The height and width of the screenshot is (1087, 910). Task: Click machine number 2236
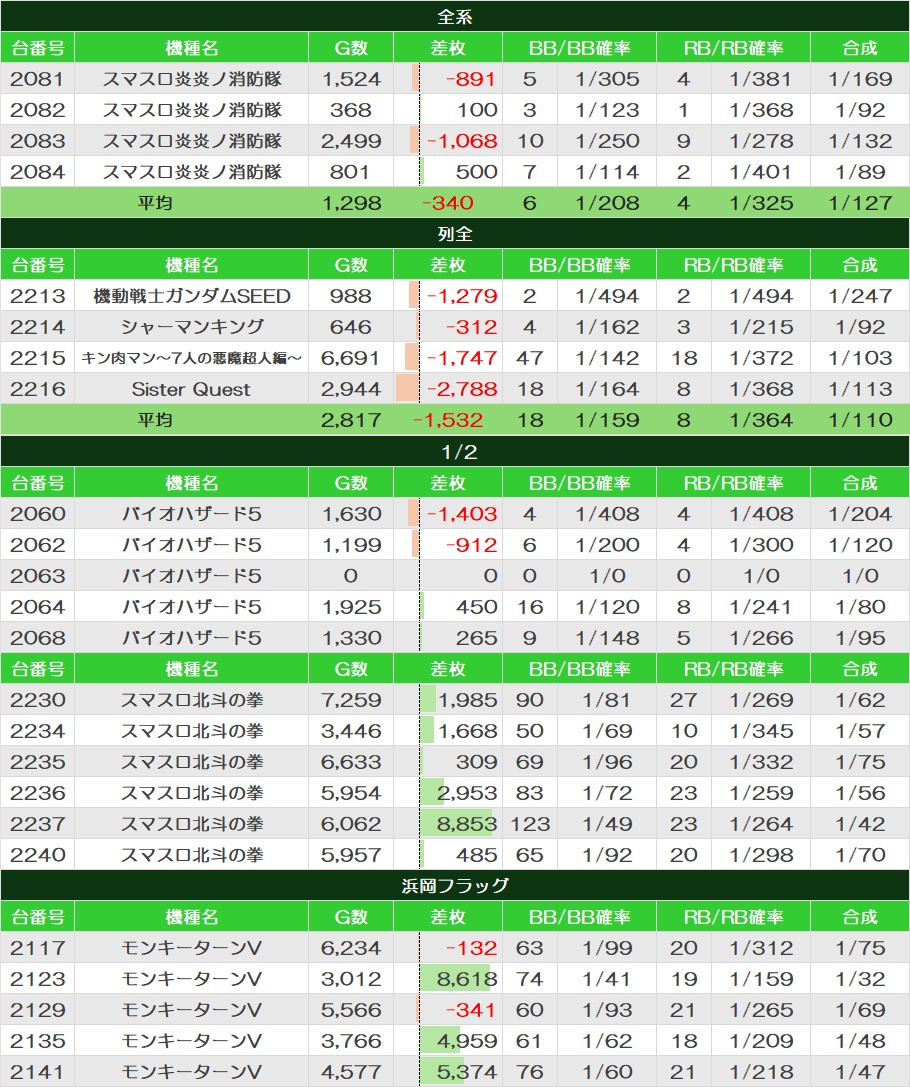37,792
